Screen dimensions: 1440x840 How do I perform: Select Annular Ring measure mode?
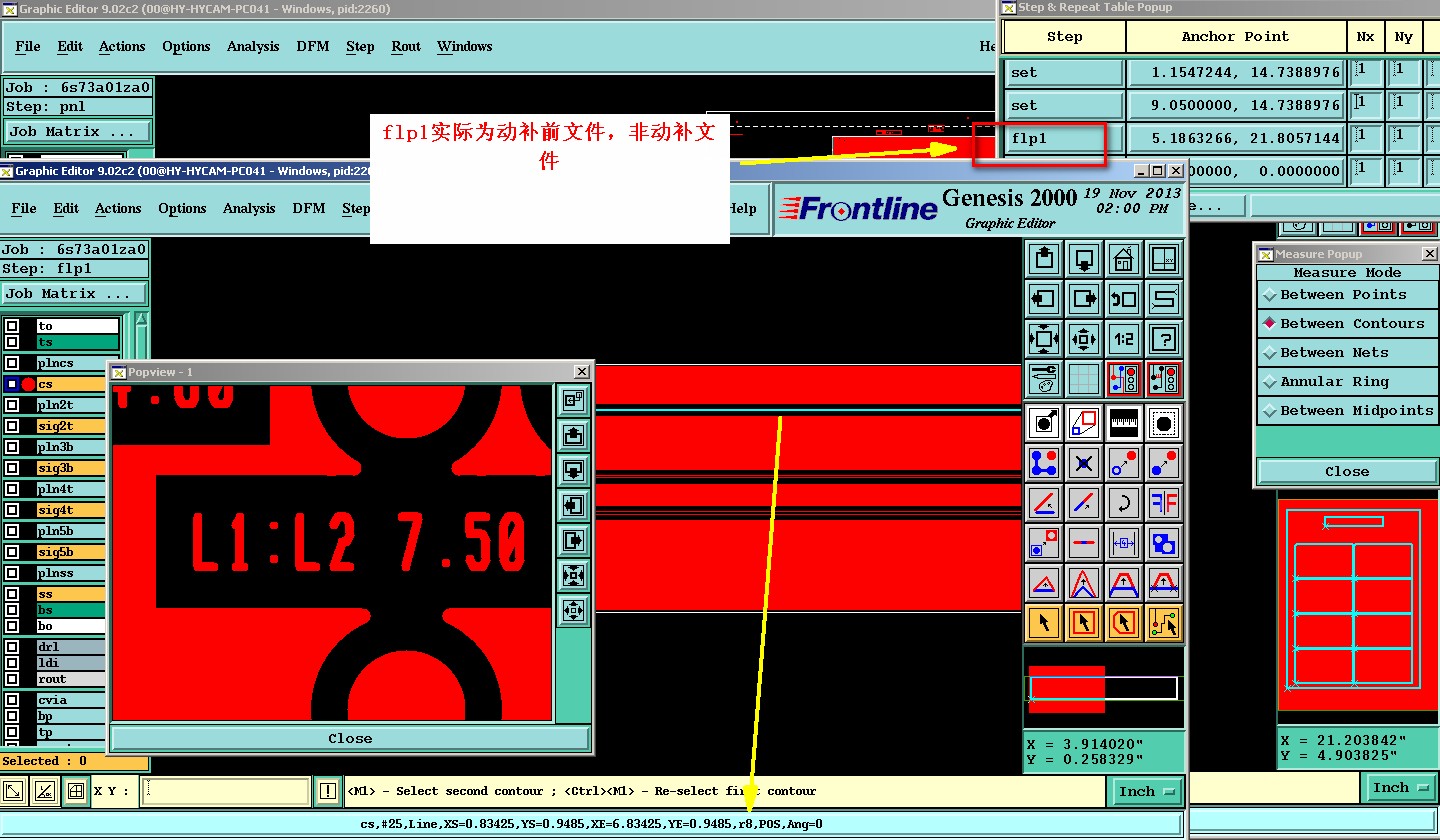[1347, 382]
